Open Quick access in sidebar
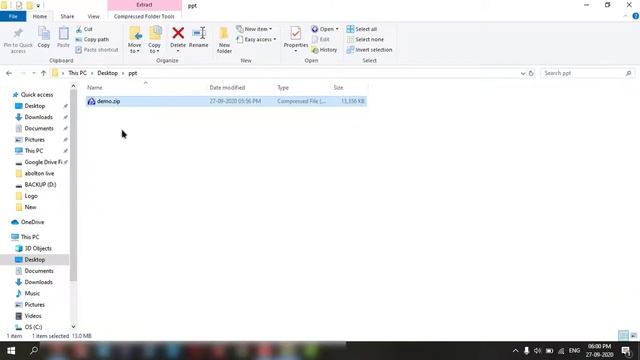This screenshot has width=640, height=360. [x=37, y=95]
